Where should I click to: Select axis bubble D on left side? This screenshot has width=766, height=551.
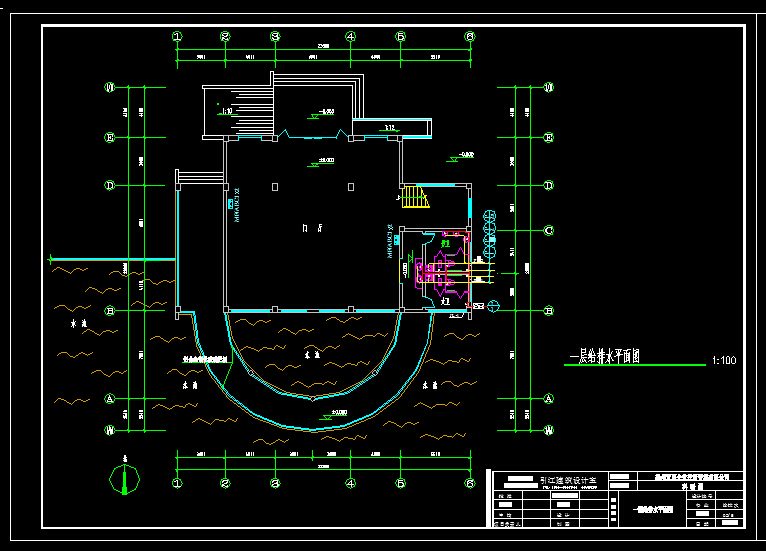point(110,186)
